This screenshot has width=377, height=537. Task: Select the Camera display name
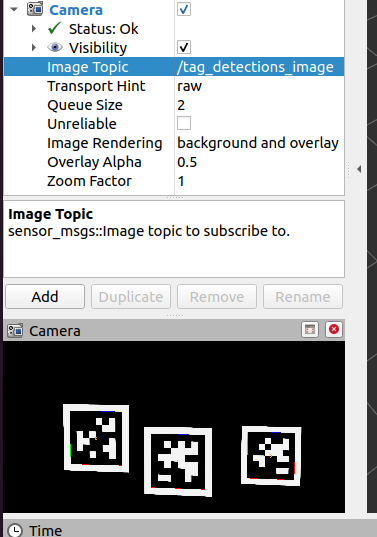(76, 10)
